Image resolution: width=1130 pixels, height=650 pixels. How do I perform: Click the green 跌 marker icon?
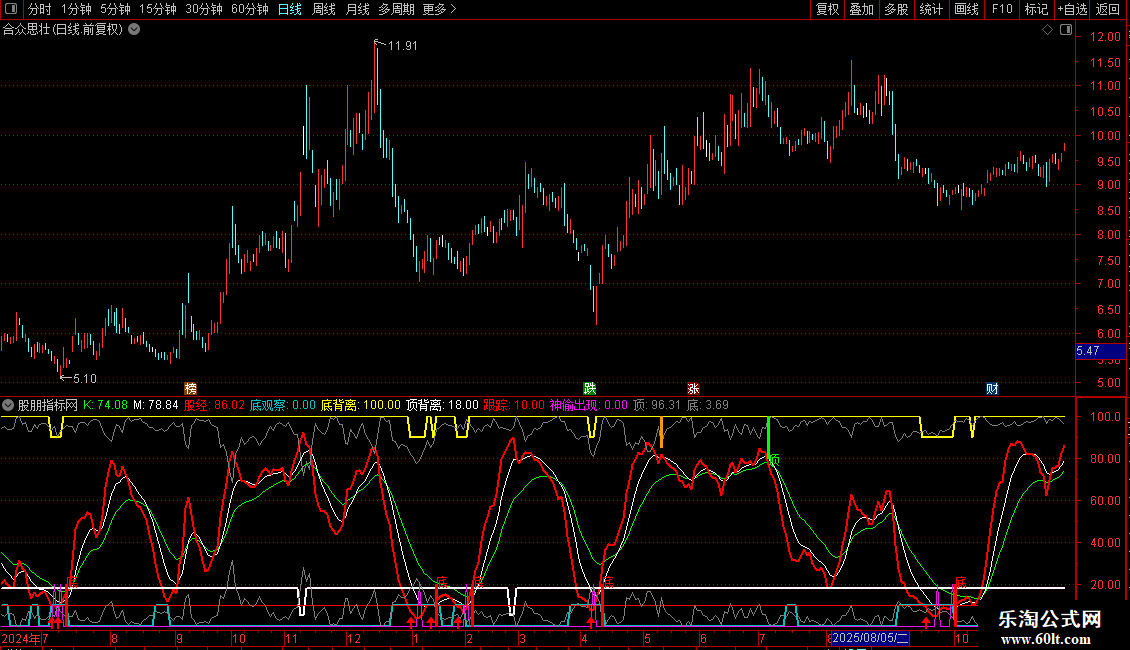point(590,388)
